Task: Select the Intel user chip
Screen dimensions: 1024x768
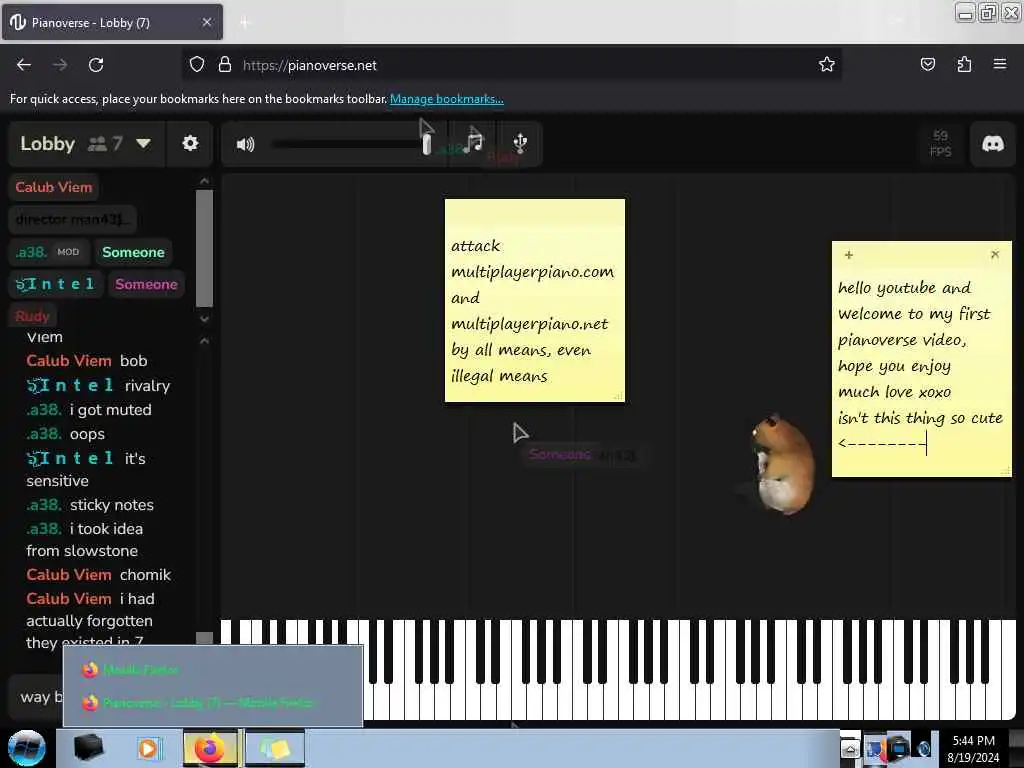Action: click(x=55, y=284)
